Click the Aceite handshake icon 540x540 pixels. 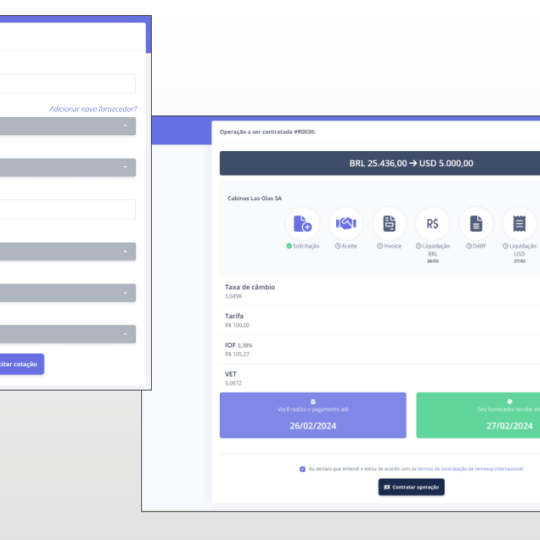point(346,224)
